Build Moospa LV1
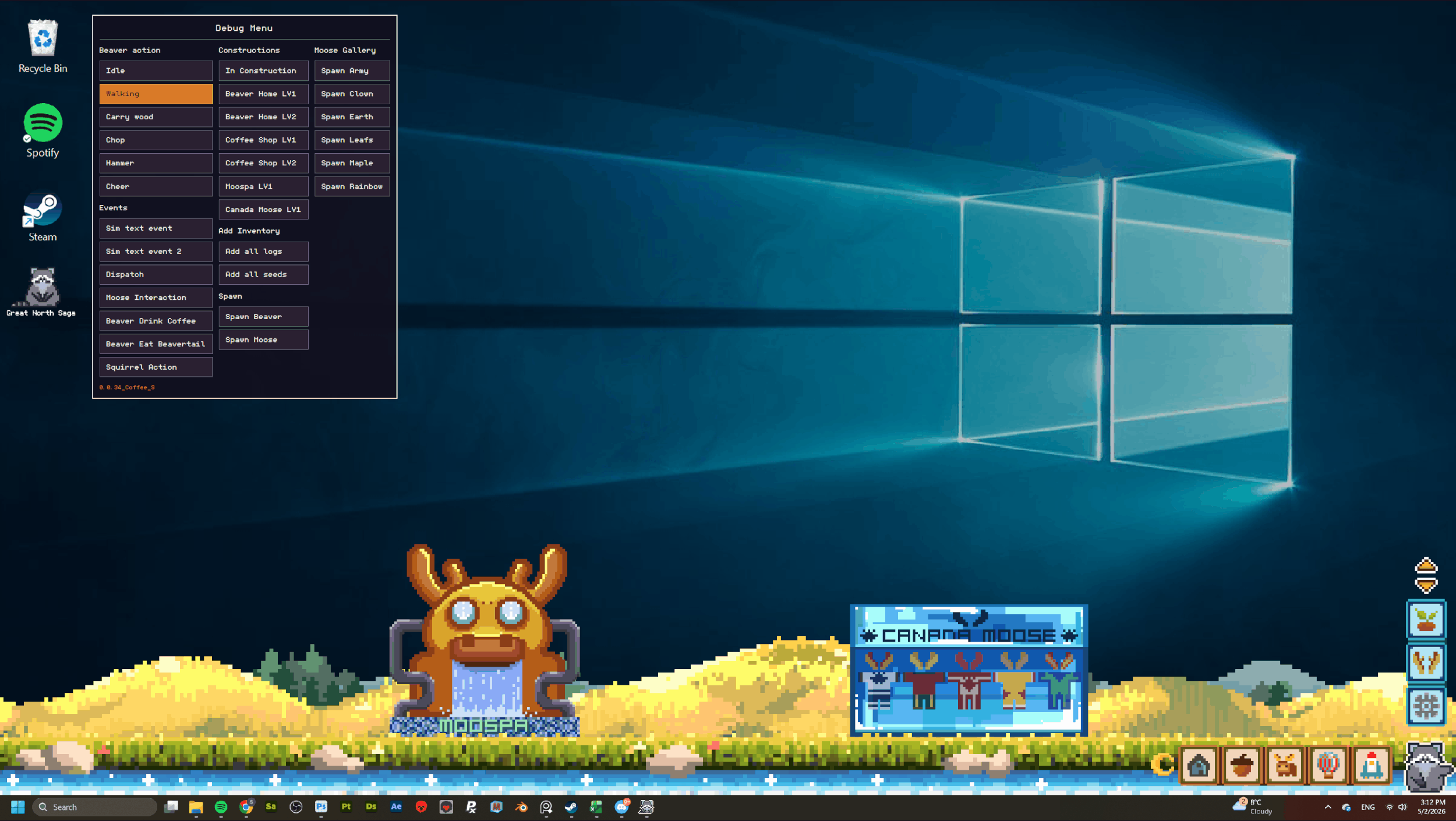This screenshot has width=1456, height=821. (263, 186)
